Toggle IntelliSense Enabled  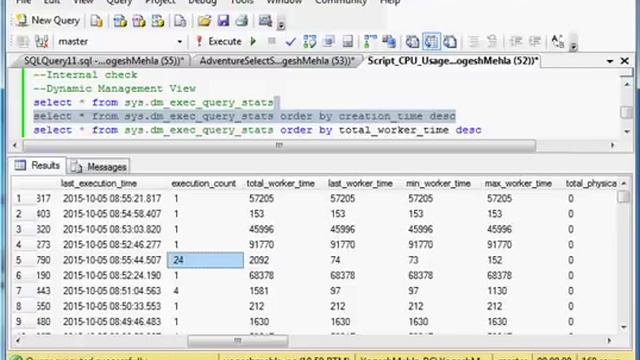[348, 42]
